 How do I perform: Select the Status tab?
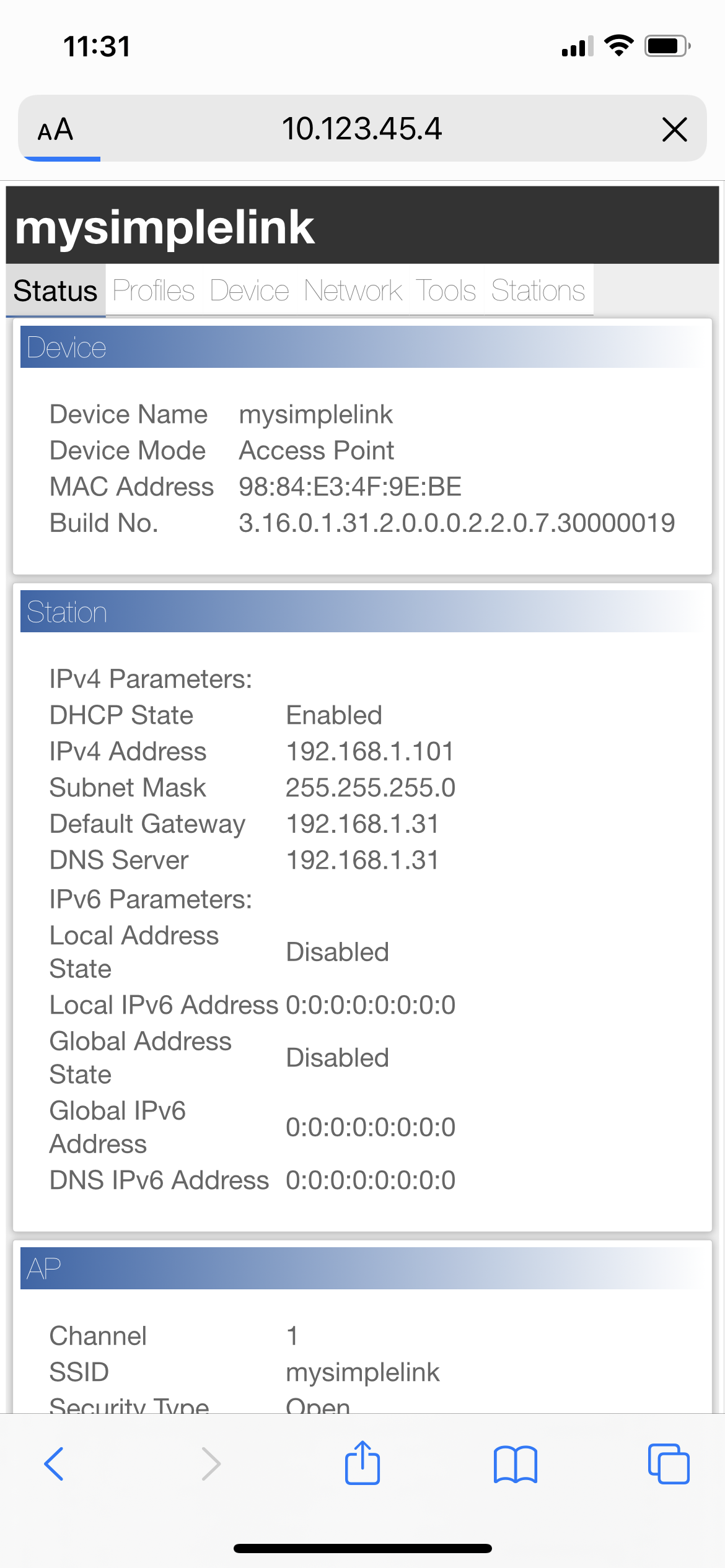[56, 290]
